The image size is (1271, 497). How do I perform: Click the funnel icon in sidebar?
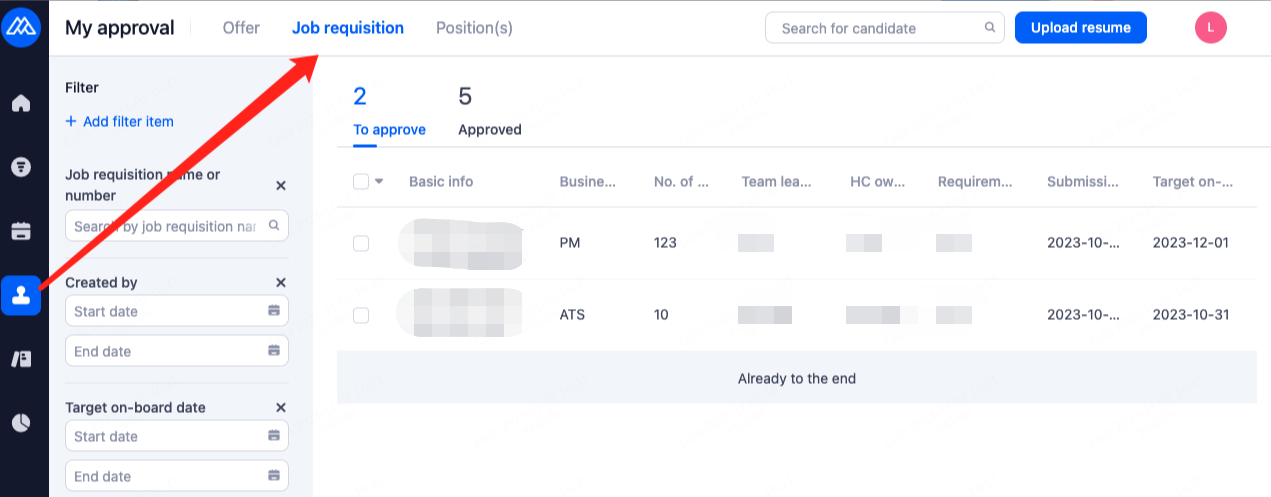coord(21,167)
